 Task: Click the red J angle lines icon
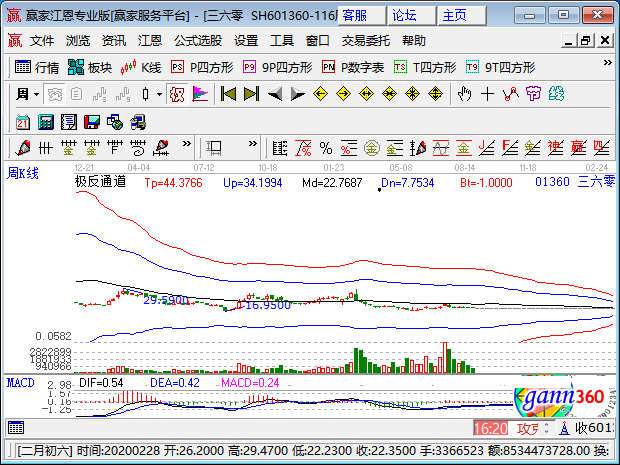(x=486, y=148)
